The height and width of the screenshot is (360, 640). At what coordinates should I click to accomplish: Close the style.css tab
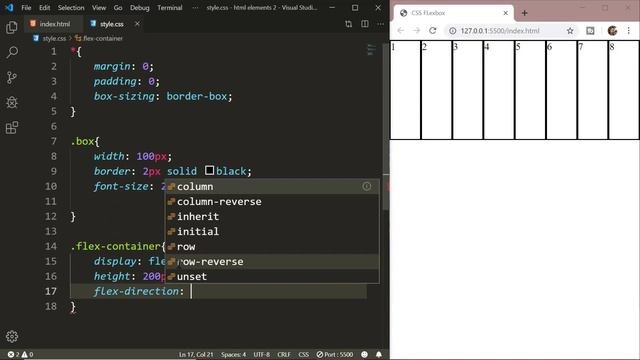137,24
